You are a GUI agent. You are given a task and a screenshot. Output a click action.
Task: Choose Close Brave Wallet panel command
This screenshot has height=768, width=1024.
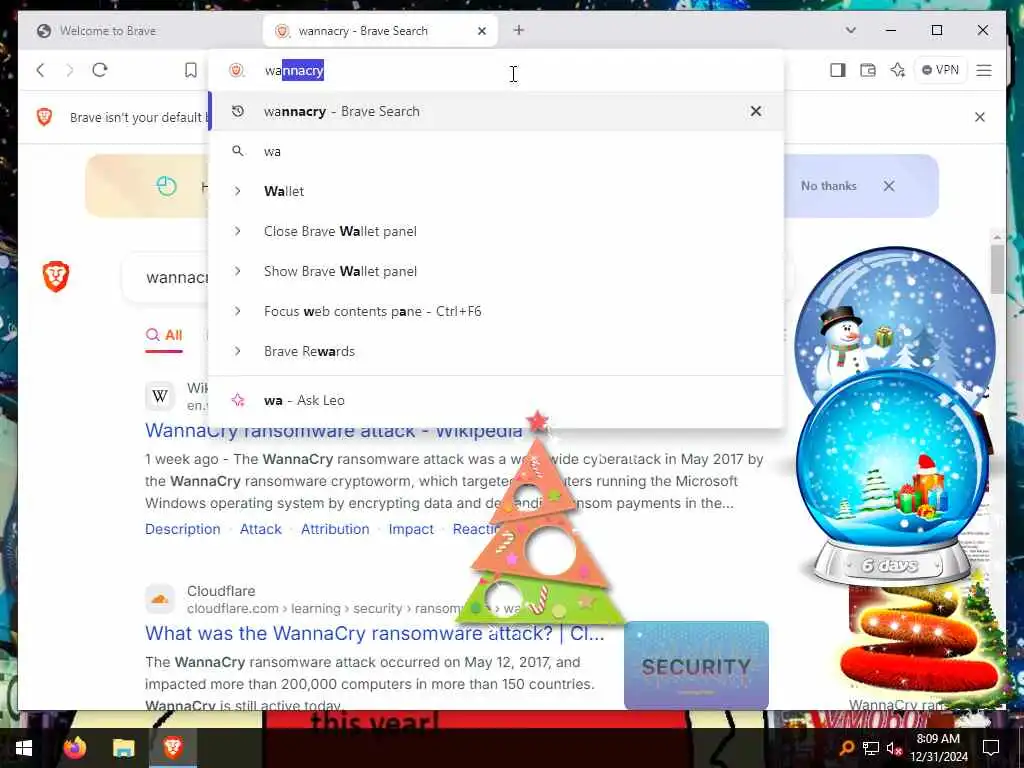496,231
